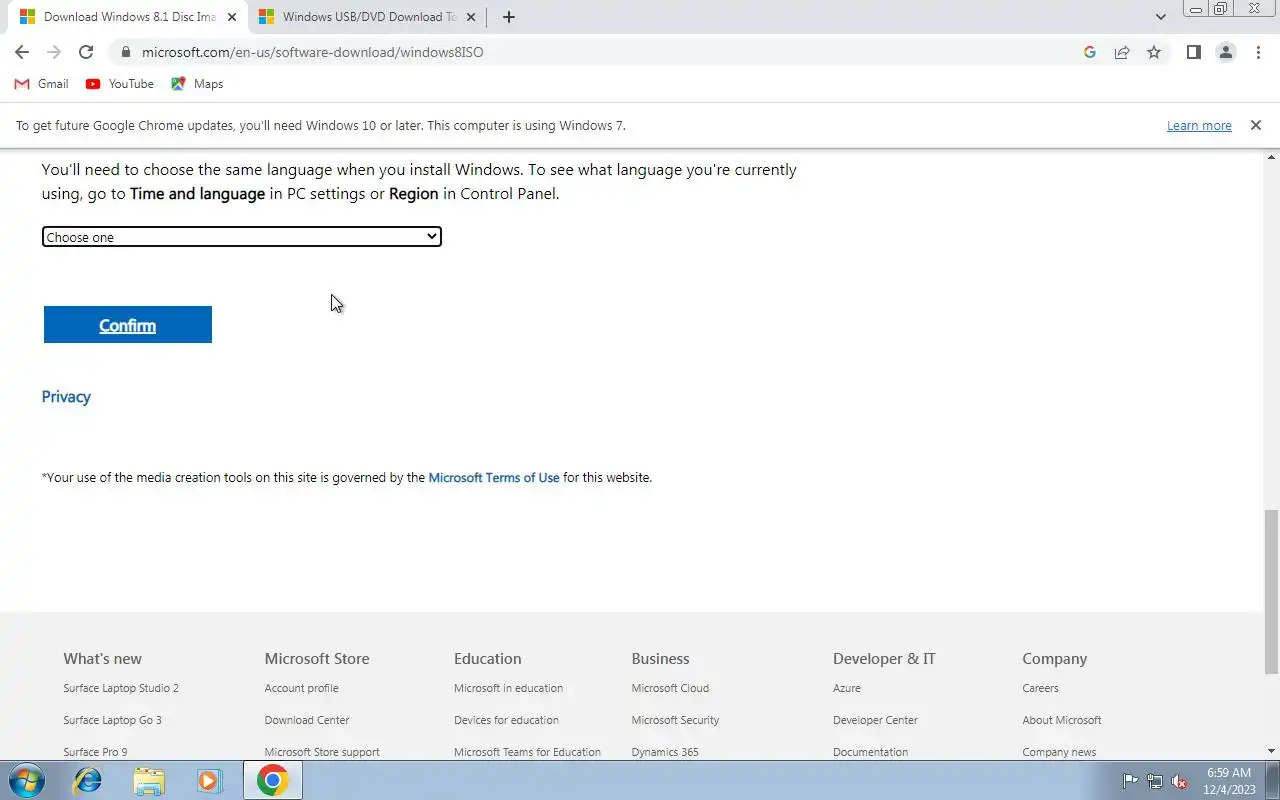Viewport: 1280px width, 800px height.
Task: Open Surface Laptop Go 3 link
Action: click(x=112, y=720)
